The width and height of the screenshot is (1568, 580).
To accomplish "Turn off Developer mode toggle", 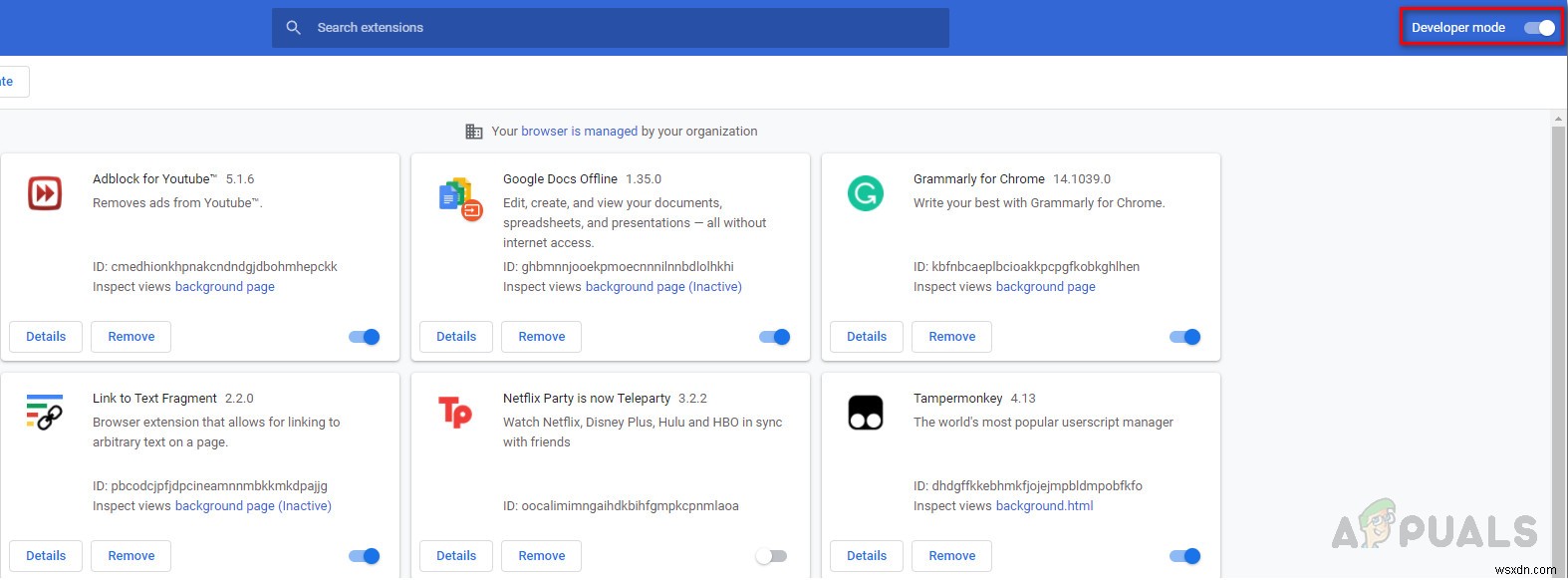I will pos(1539,28).
